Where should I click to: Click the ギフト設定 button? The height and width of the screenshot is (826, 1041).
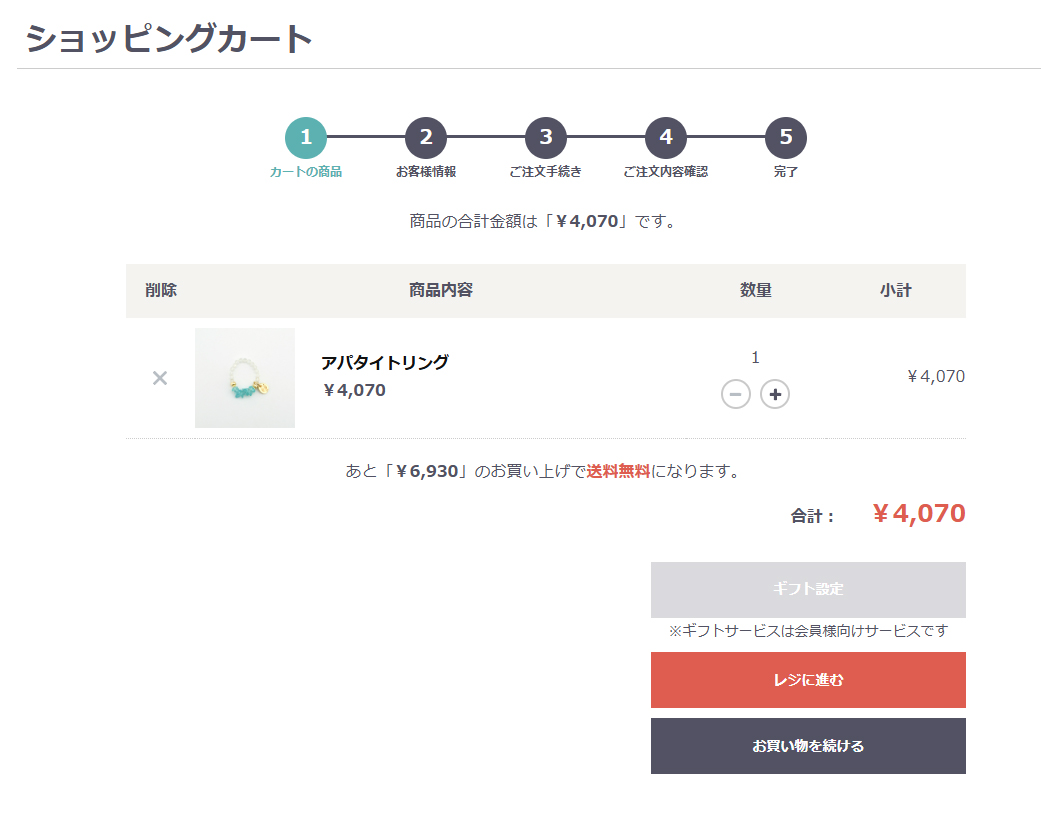[808, 590]
